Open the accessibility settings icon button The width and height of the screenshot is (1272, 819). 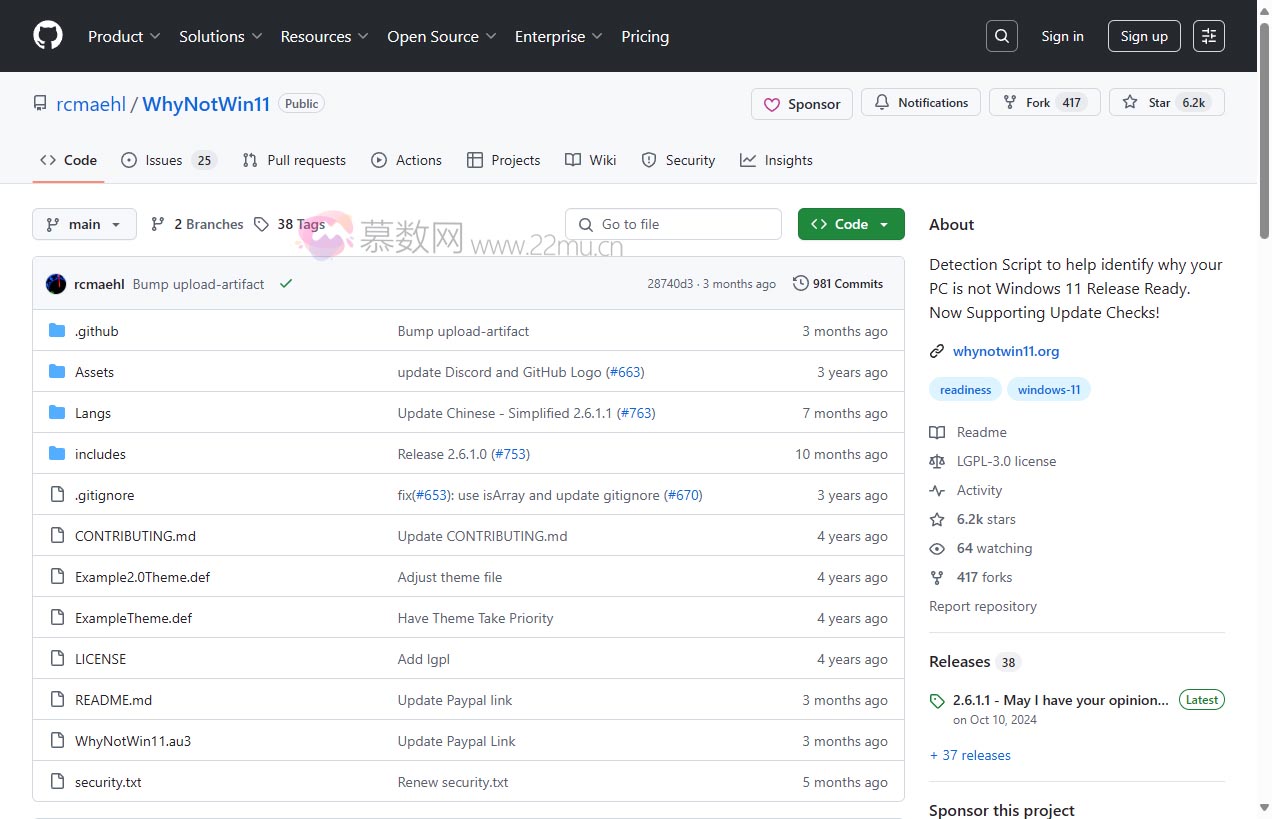pyautogui.click(x=1209, y=36)
